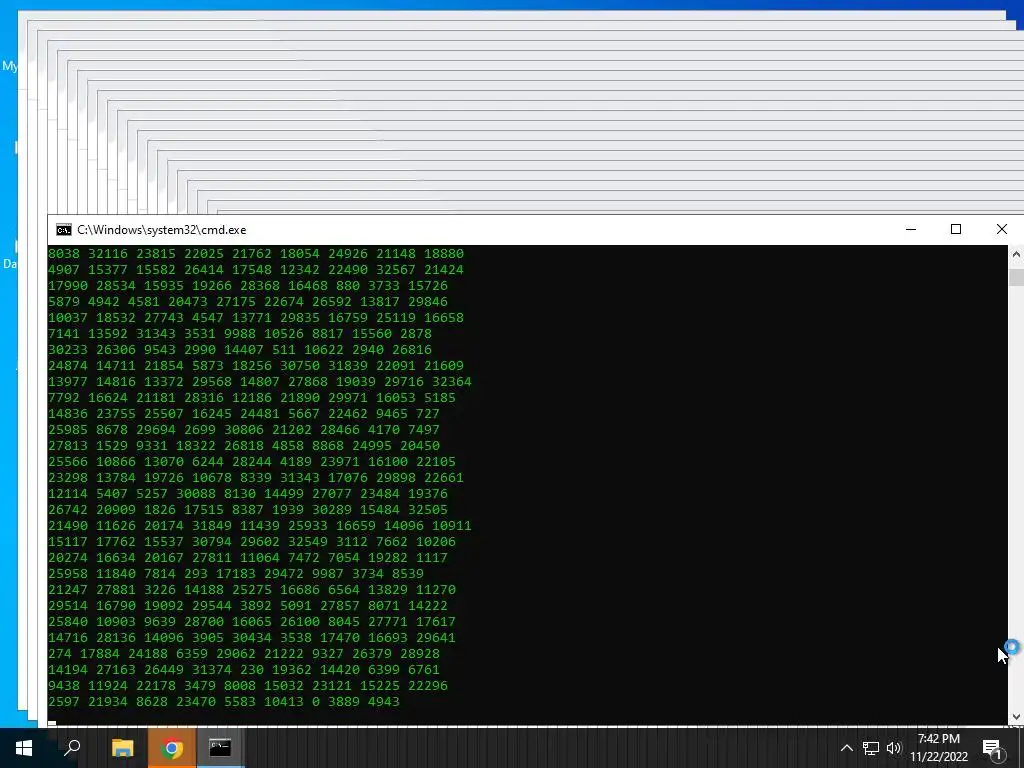Maximize the cmd.exe window

point(956,229)
